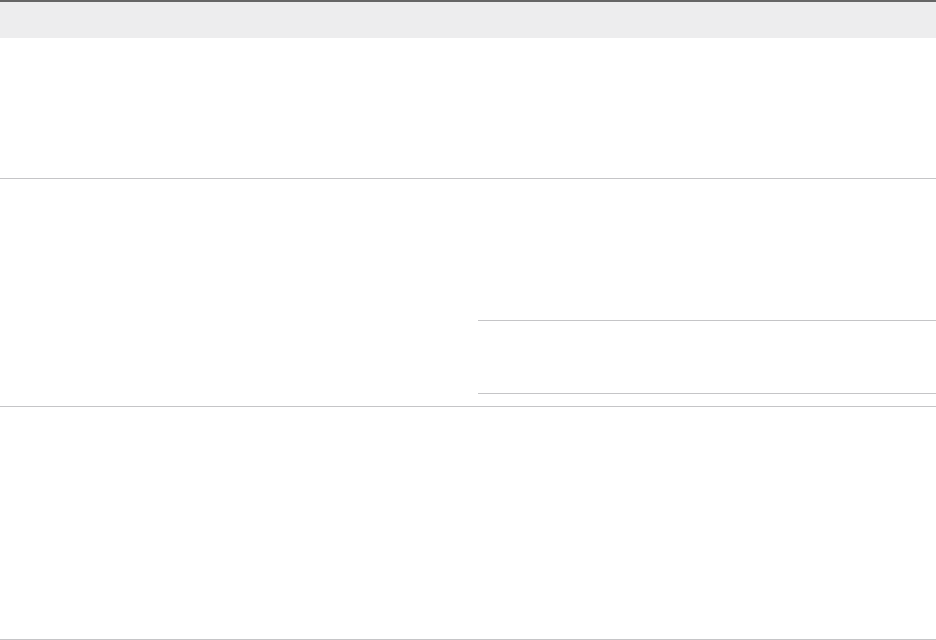Viewport: 936px width, 640px height.
Task: Click the left end of the short sub-row divider
Action: [x=482, y=321]
